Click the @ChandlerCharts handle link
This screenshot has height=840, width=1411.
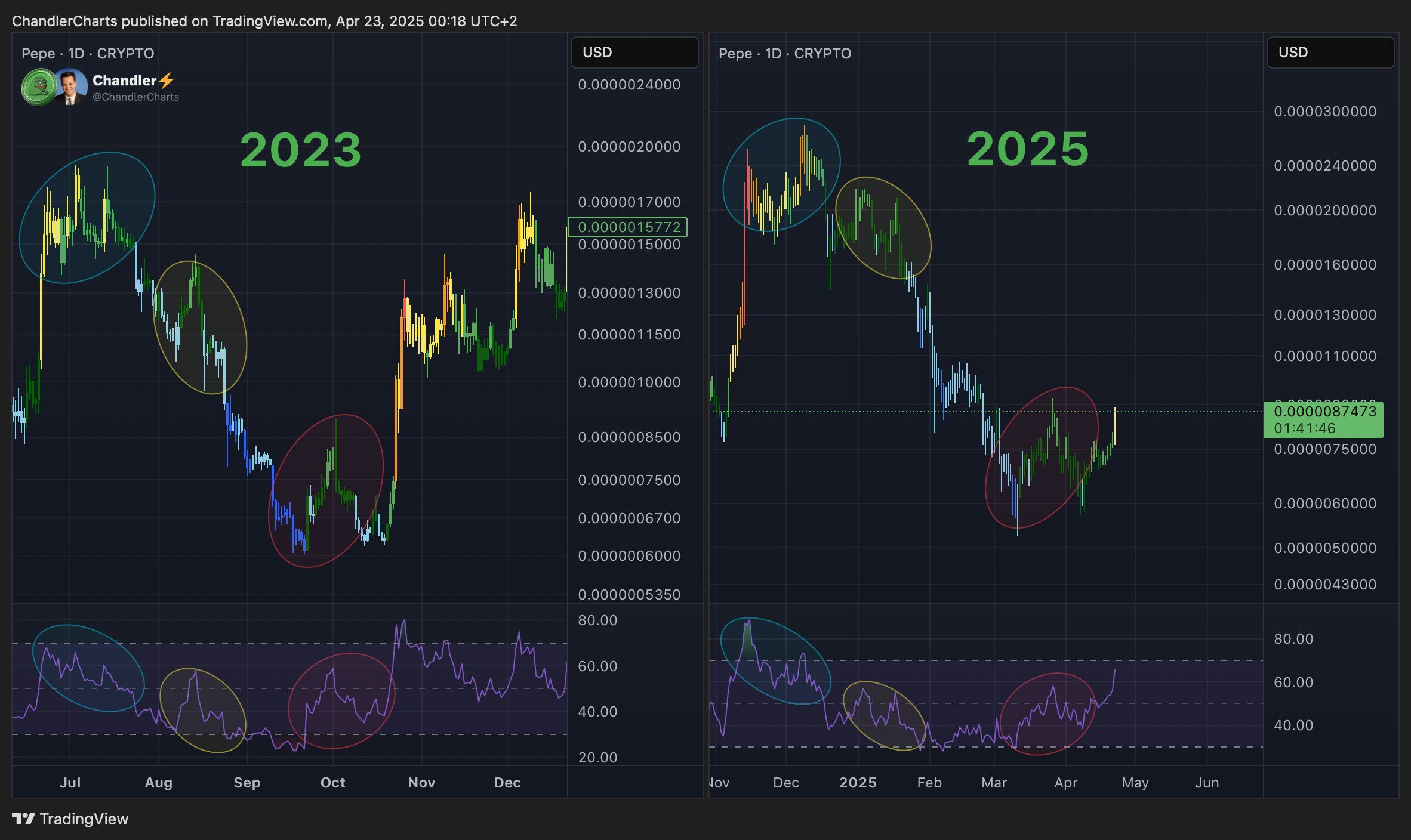click(x=135, y=97)
